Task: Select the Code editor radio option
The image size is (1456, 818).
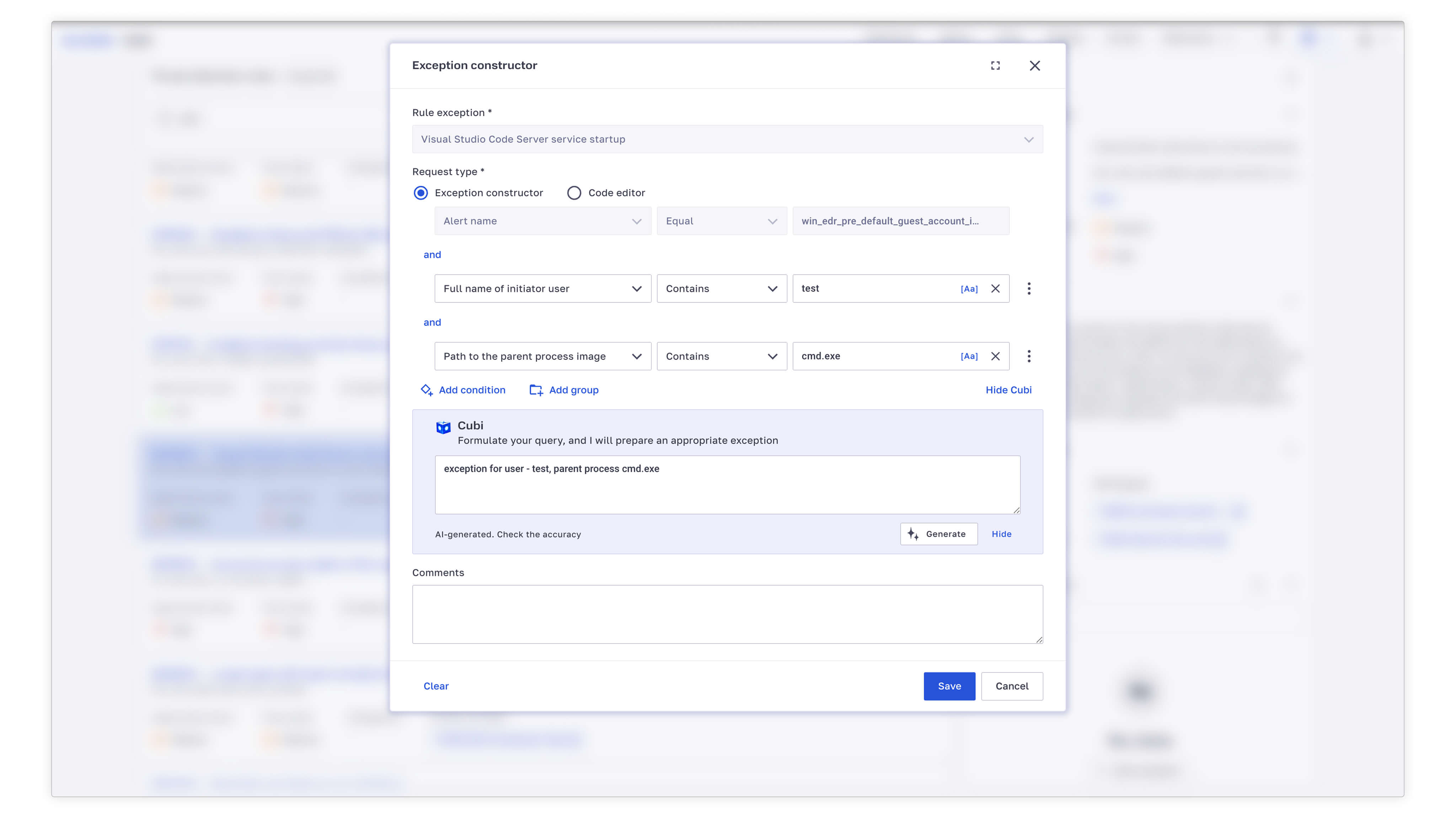Action: click(x=574, y=193)
